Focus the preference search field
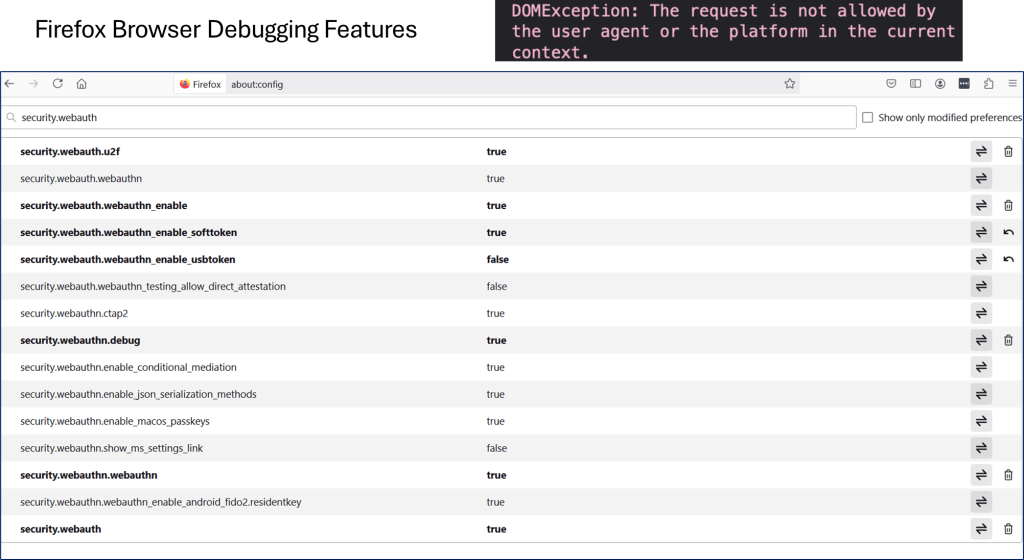 [x=430, y=118]
